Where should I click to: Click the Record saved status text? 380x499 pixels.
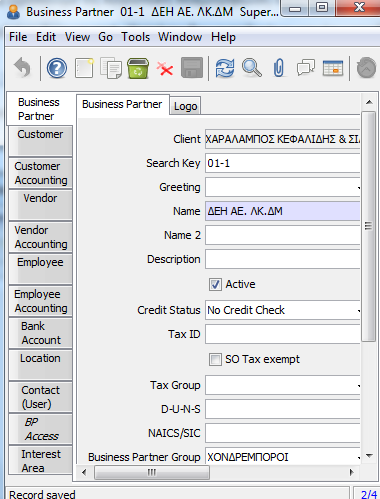coord(42,494)
